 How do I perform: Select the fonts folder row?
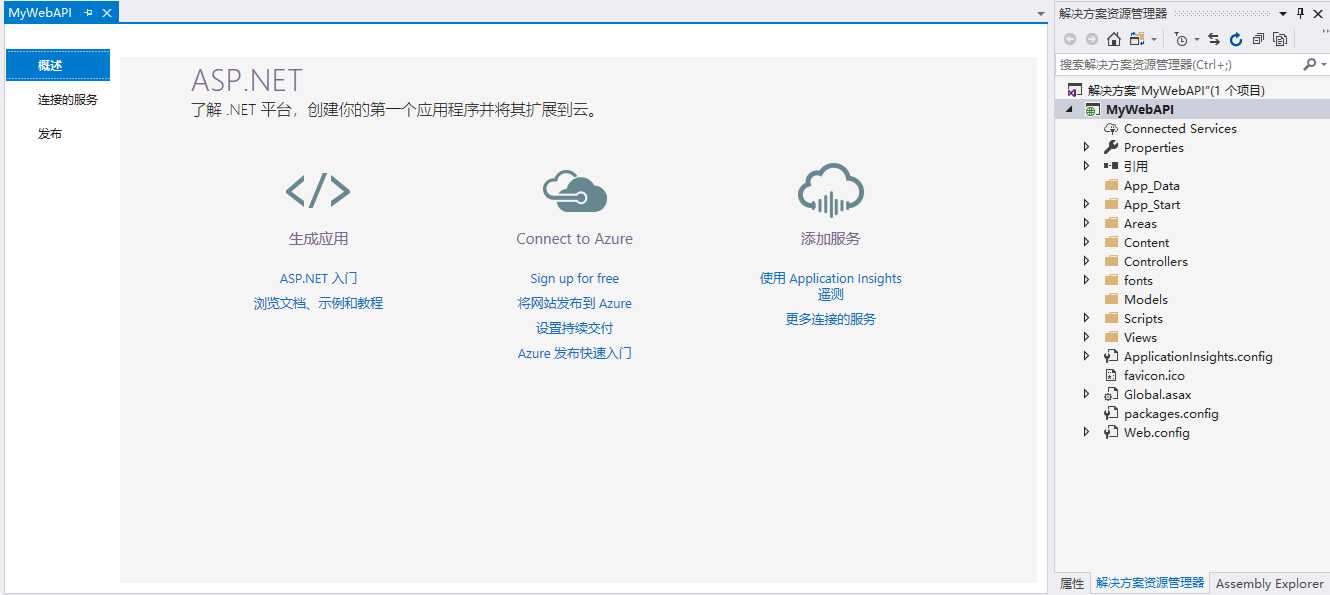coord(1192,280)
